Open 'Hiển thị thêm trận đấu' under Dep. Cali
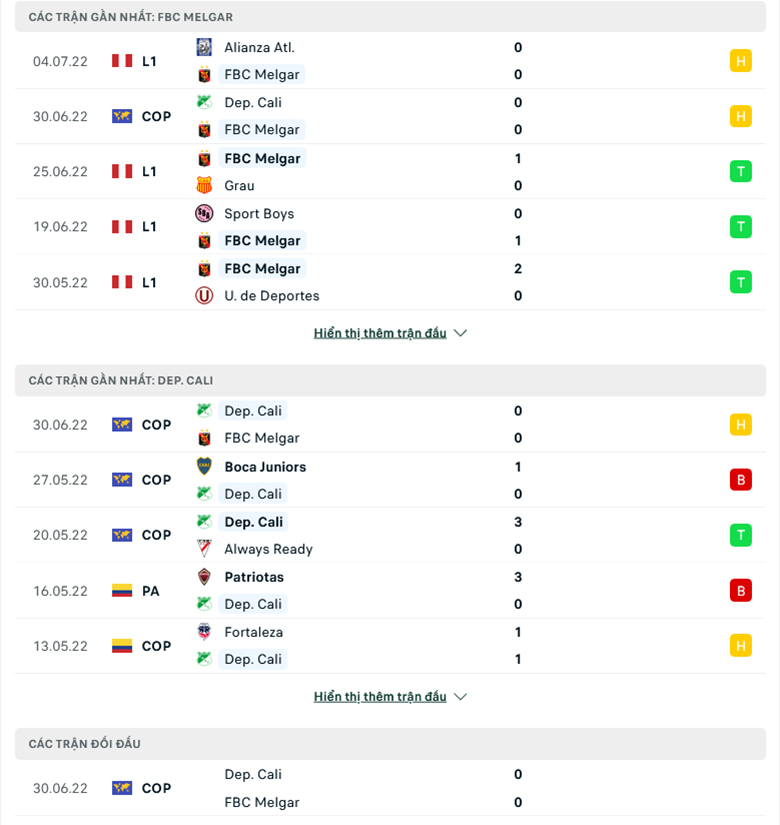The width and height of the screenshot is (780, 825). (380, 697)
